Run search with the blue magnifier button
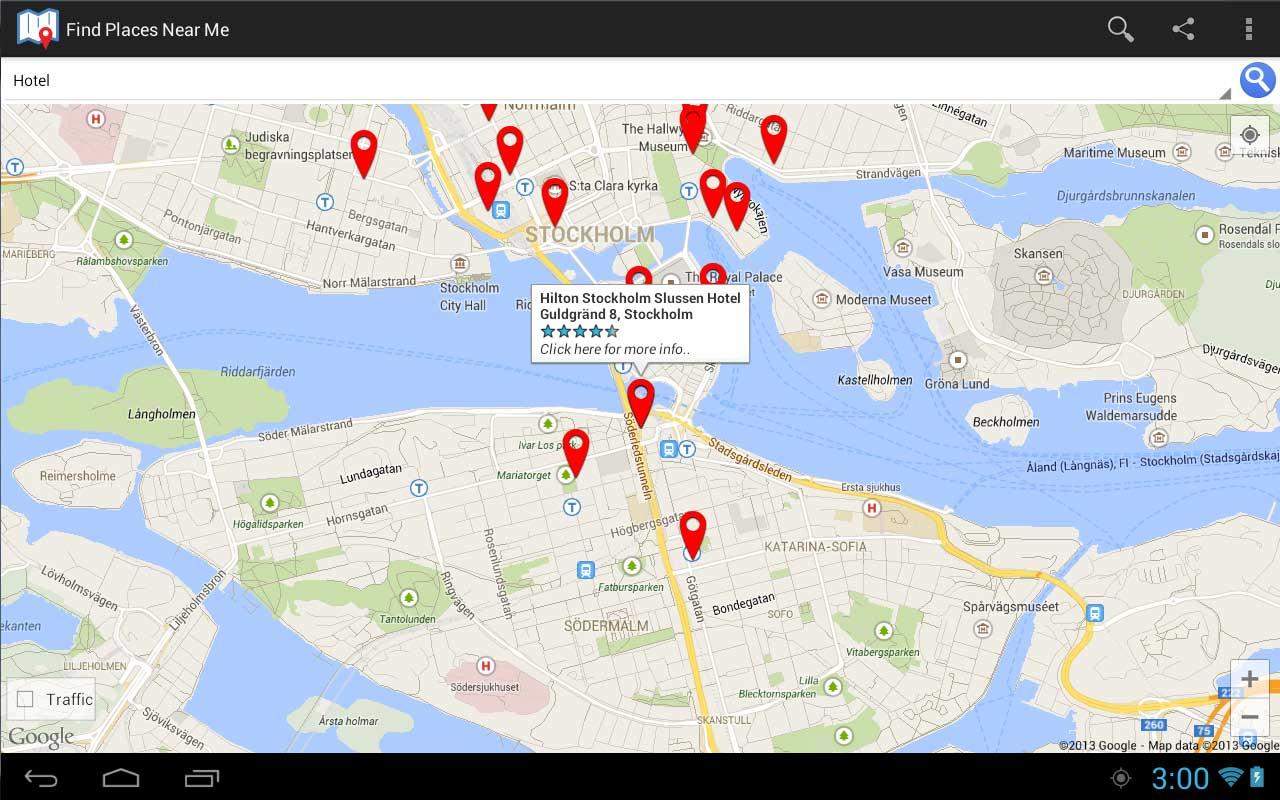The width and height of the screenshot is (1280, 800). pos(1258,80)
